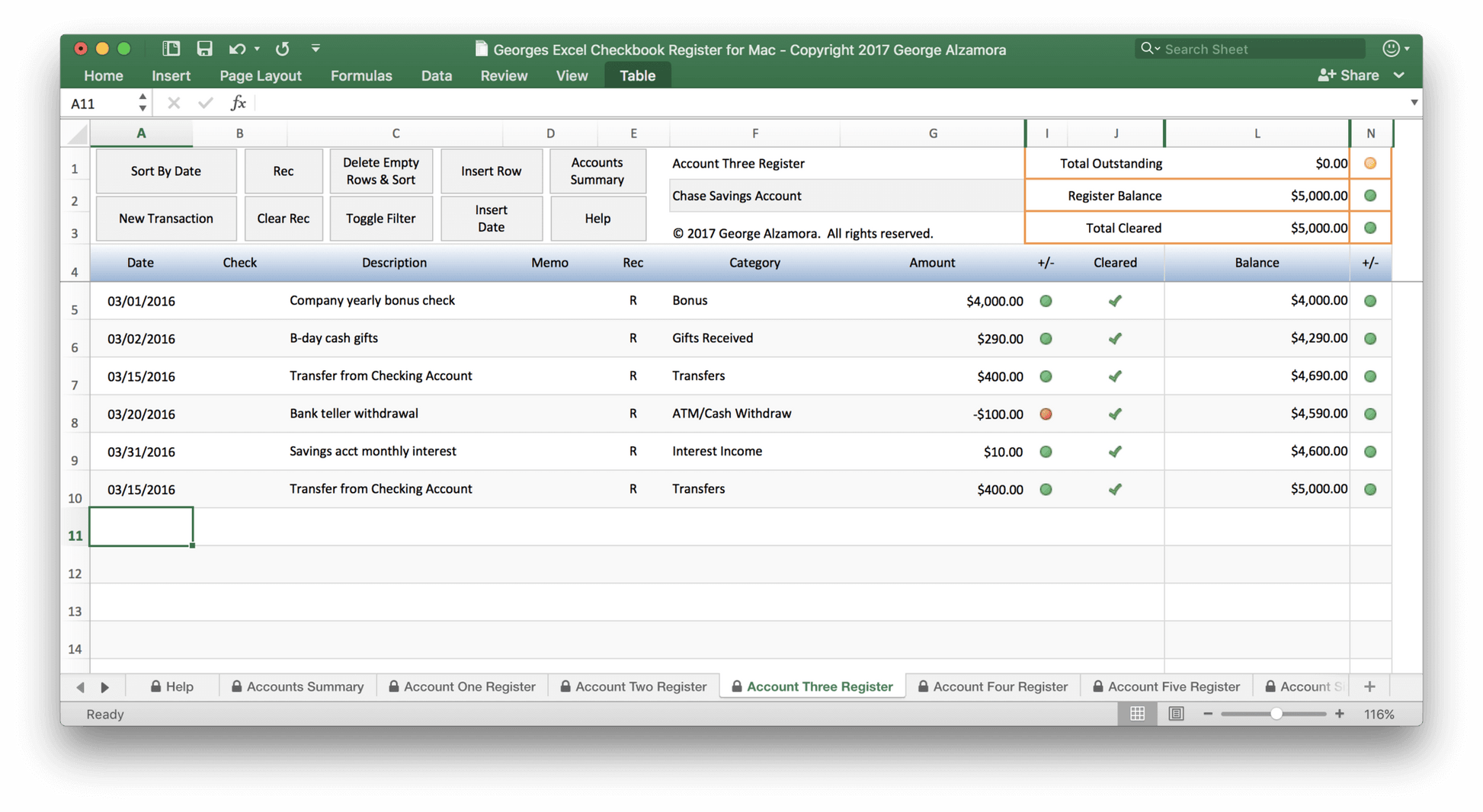Switch to Normal view via status bar grid icon
Screen dimensions: 1483x812
(x=1138, y=714)
